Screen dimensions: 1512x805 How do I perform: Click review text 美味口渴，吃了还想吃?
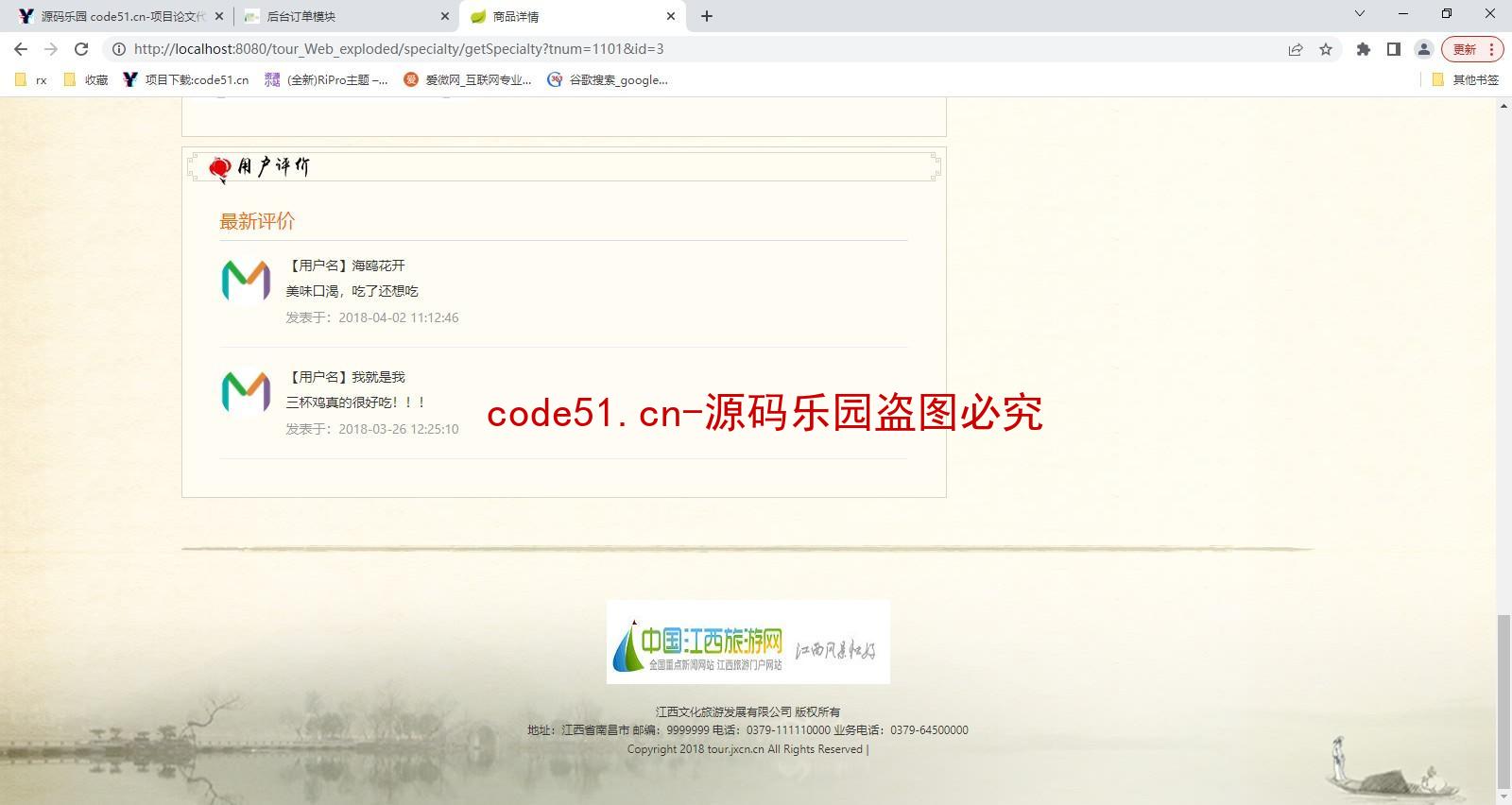coord(352,291)
